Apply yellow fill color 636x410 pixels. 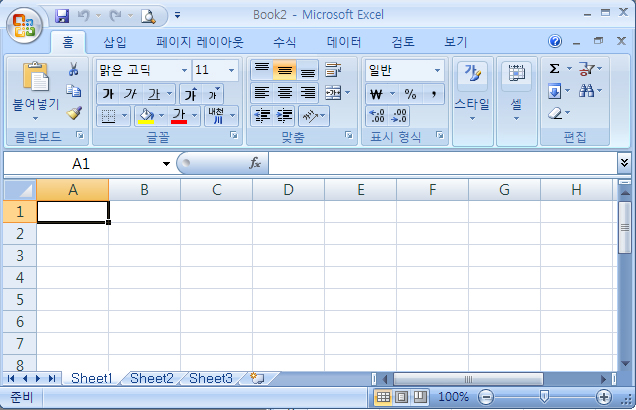[x=146, y=116]
